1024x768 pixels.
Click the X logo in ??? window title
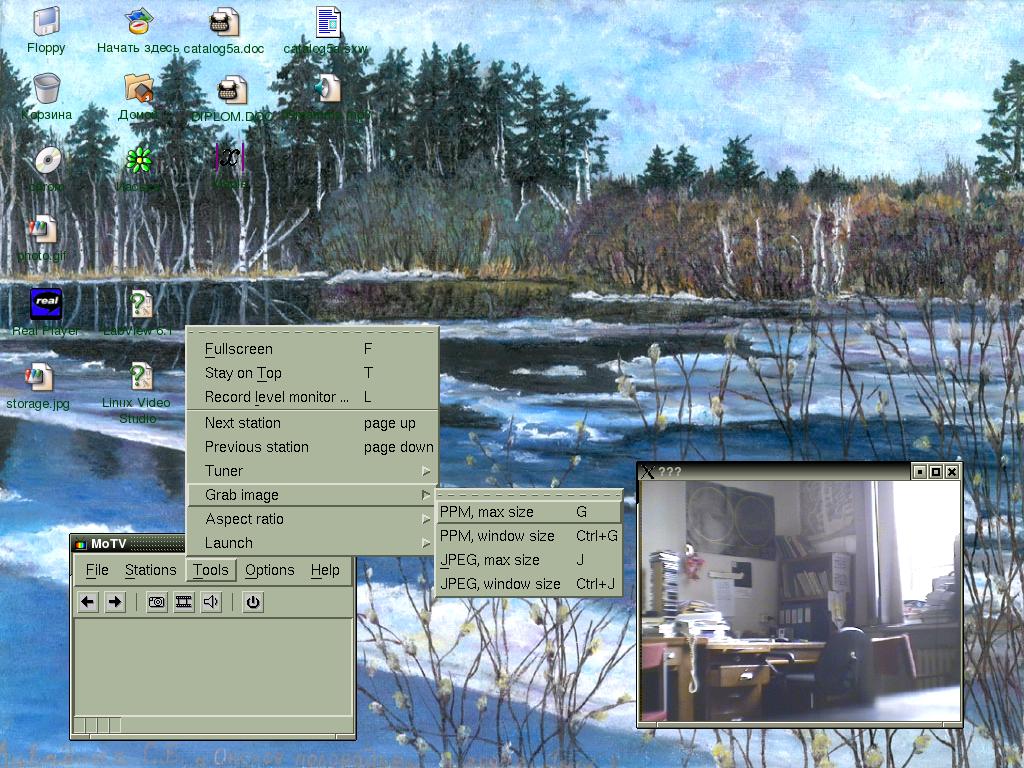coord(647,472)
